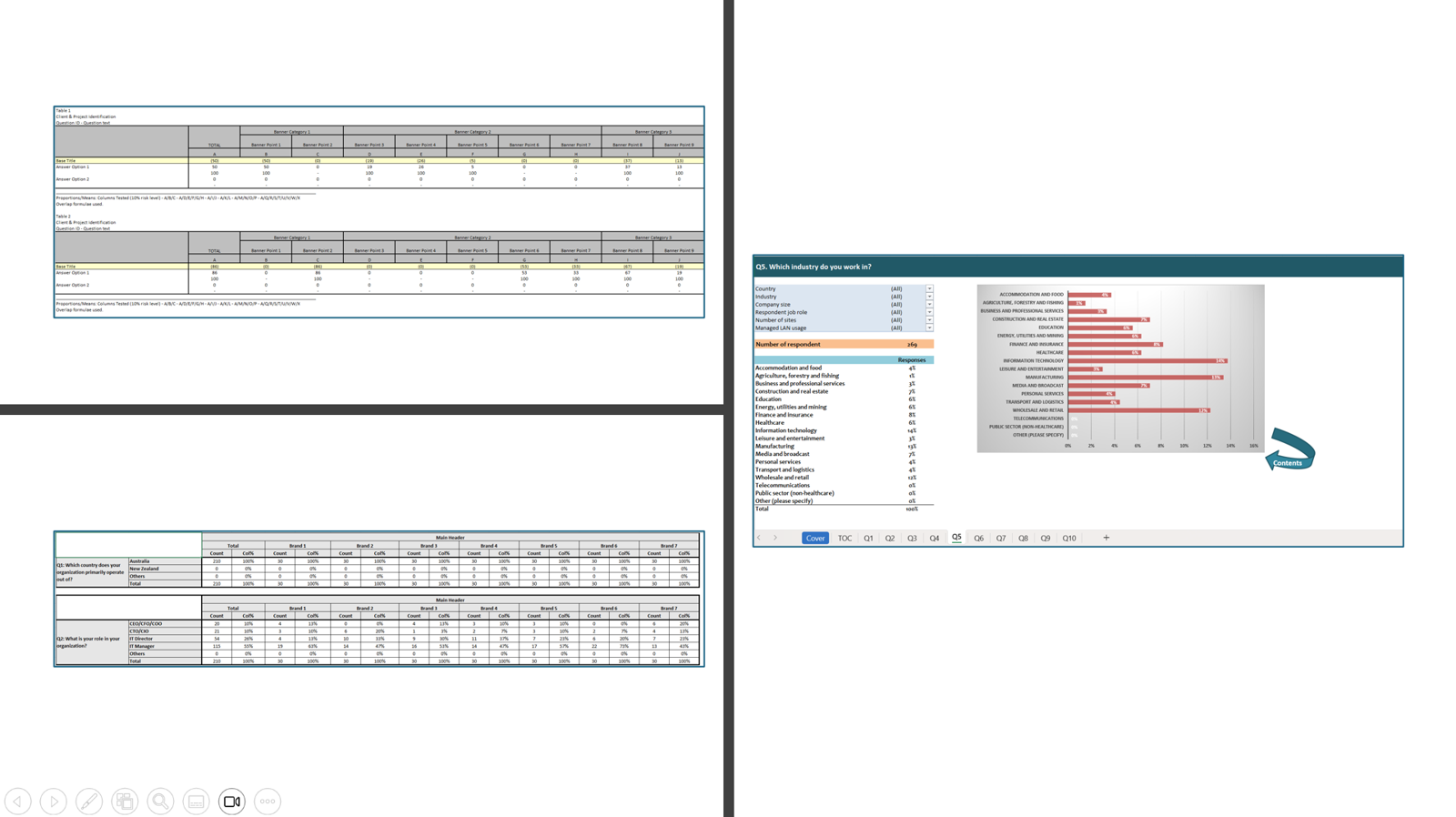Show all slides grid view
This screenshot has height=817, width=1456.
click(x=125, y=802)
